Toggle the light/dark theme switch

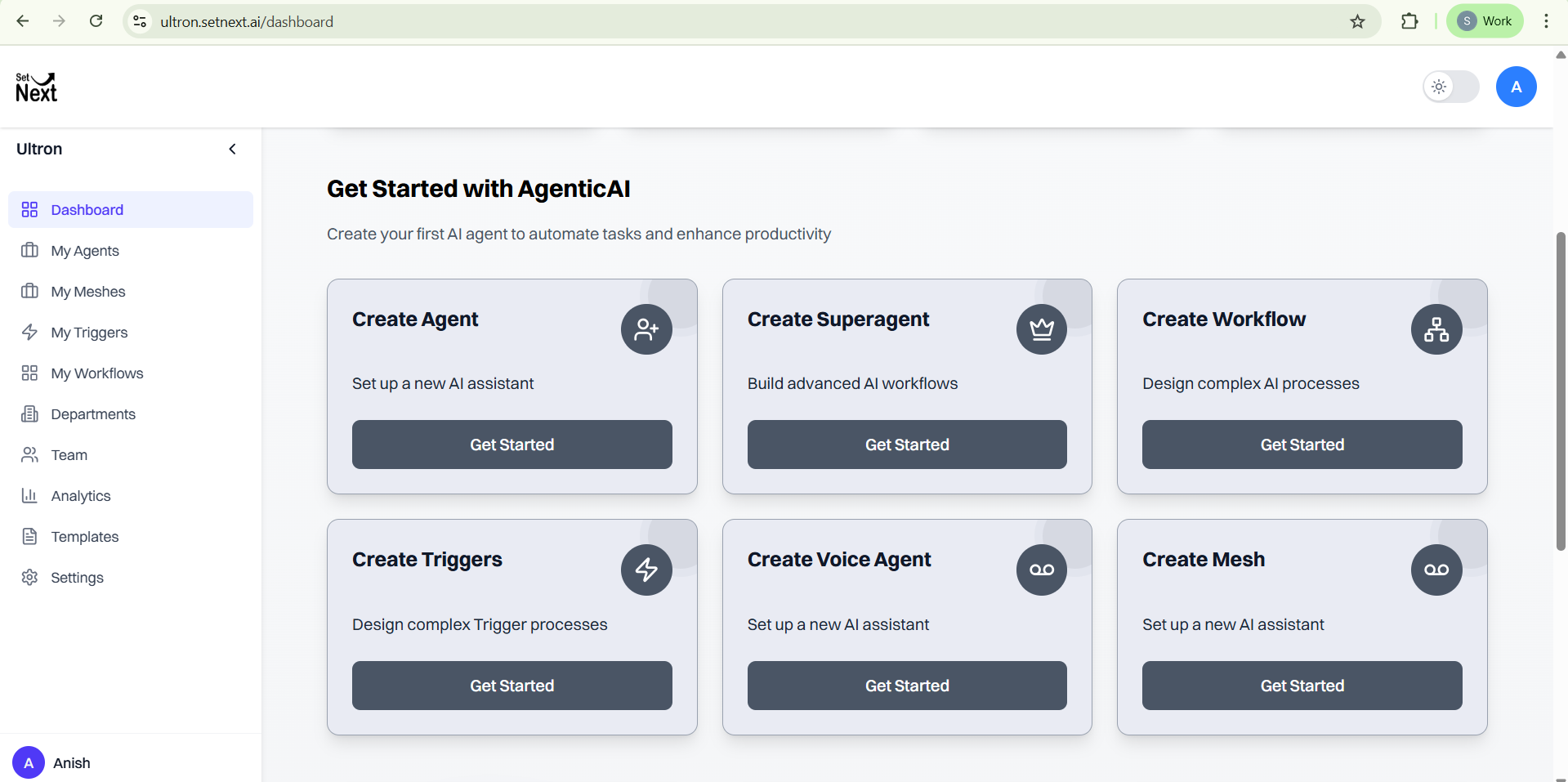1451,87
